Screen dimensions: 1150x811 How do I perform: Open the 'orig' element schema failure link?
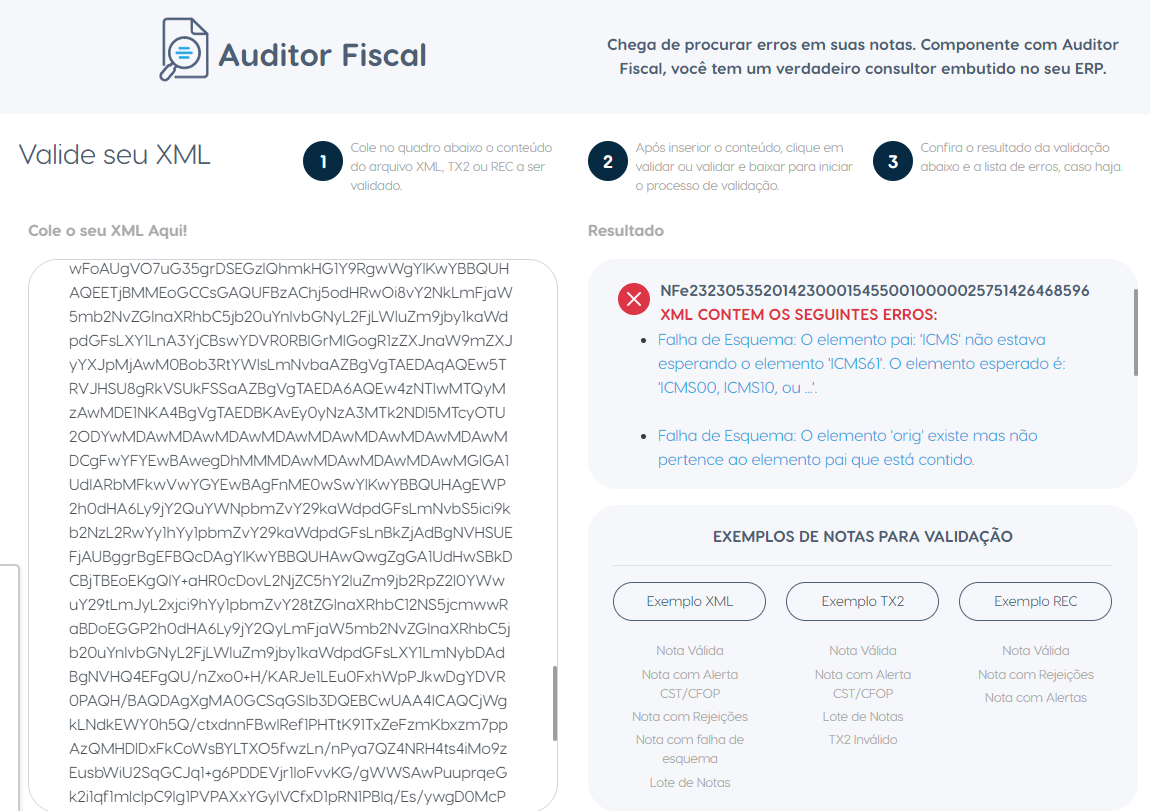847,447
